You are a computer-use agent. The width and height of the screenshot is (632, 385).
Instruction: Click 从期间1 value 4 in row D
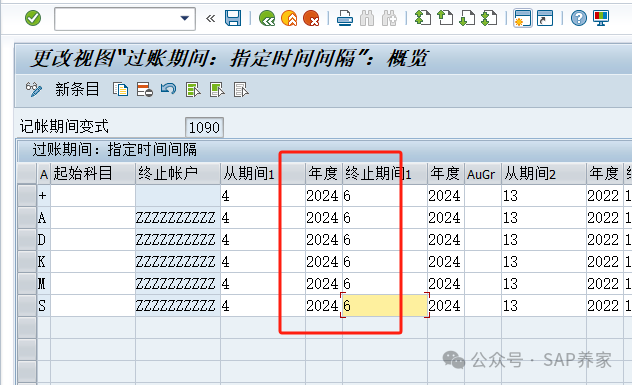pyautogui.click(x=263, y=239)
